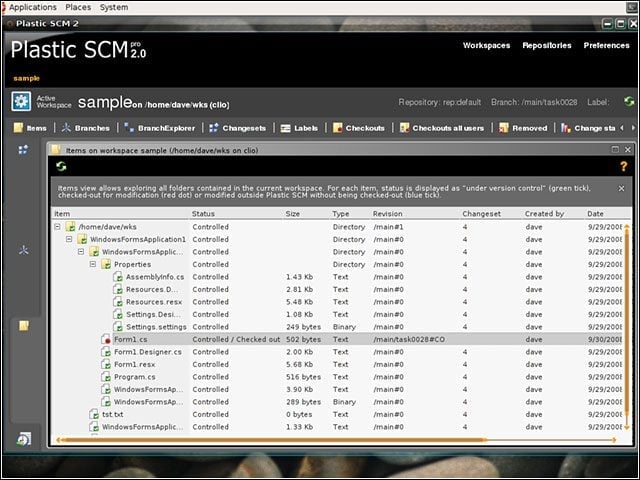640x480 pixels.
Task: Select the Settings.settings file
Action: tap(156, 327)
